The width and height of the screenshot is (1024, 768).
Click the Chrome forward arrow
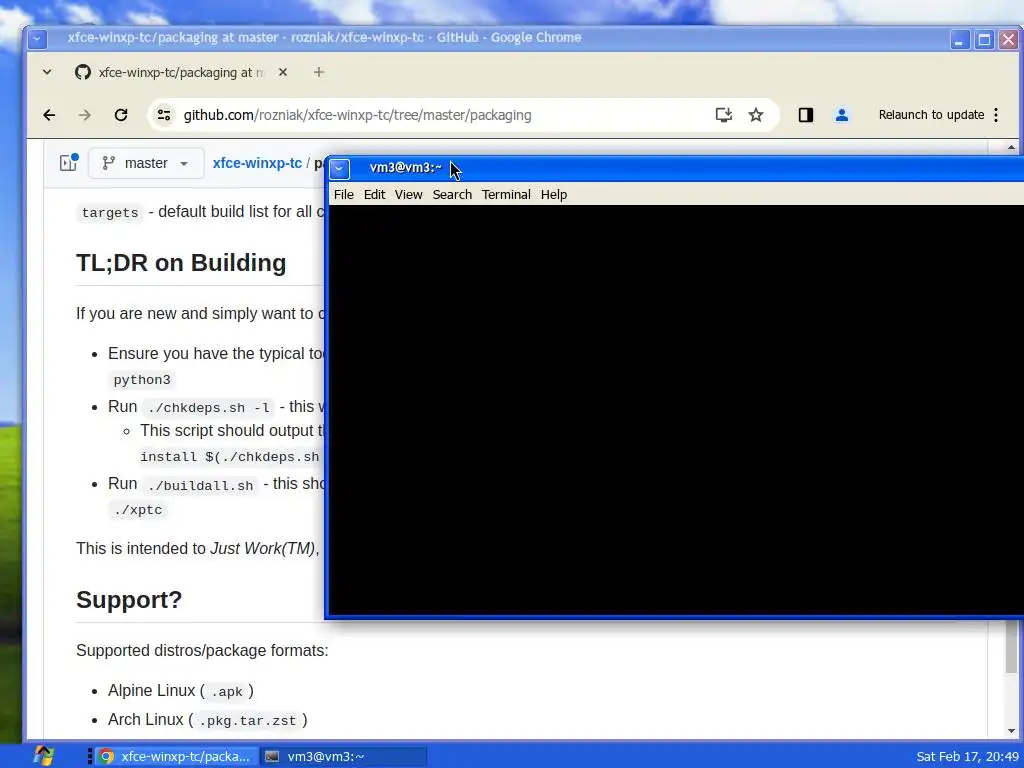[x=85, y=115]
